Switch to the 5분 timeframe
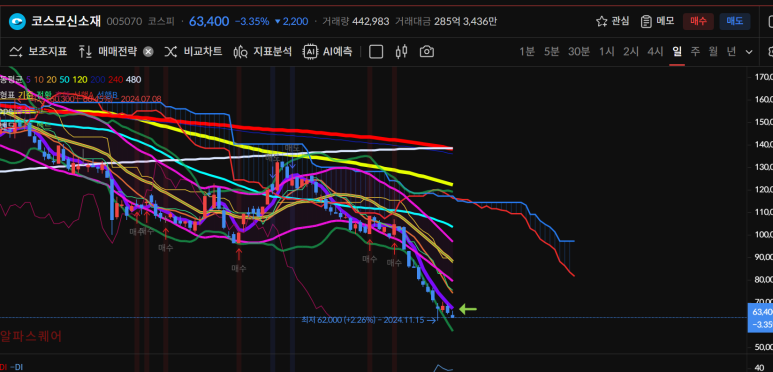Screen dimensions: 773x372 click(551, 51)
